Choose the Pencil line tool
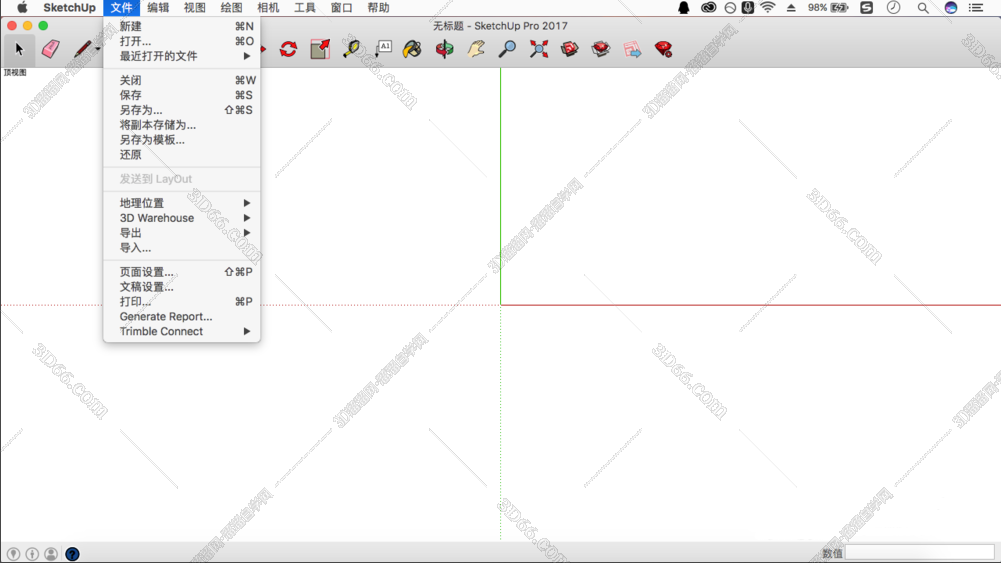The image size is (1001, 563). coord(82,49)
